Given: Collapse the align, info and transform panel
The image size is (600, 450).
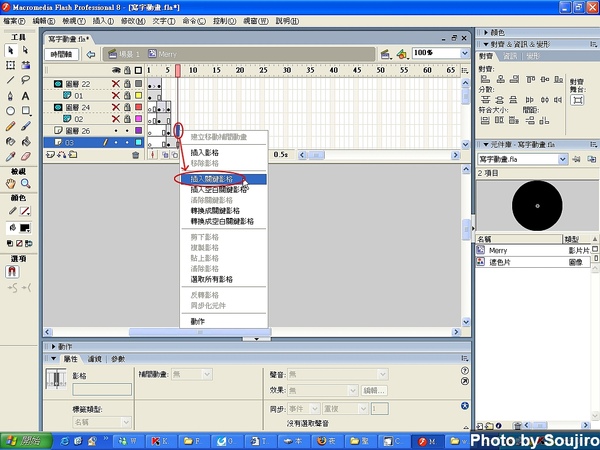Looking at the screenshot, I should [486, 44].
